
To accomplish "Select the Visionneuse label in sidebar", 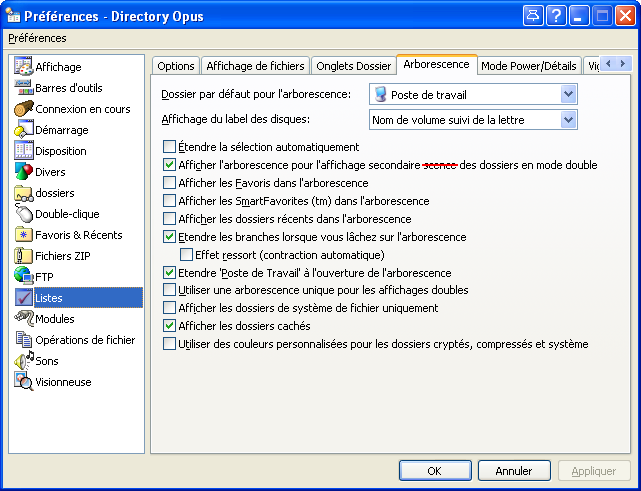I will 63,382.
